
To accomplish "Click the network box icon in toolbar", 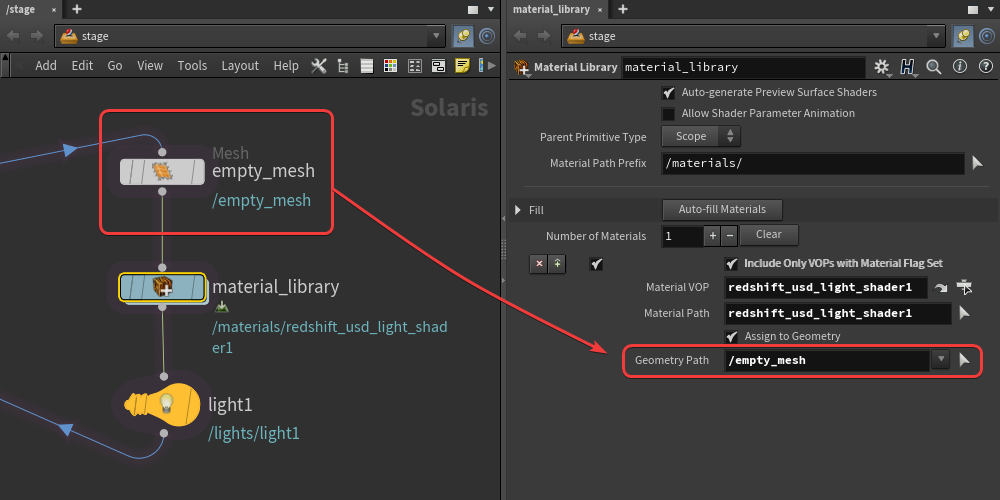I will [438, 66].
